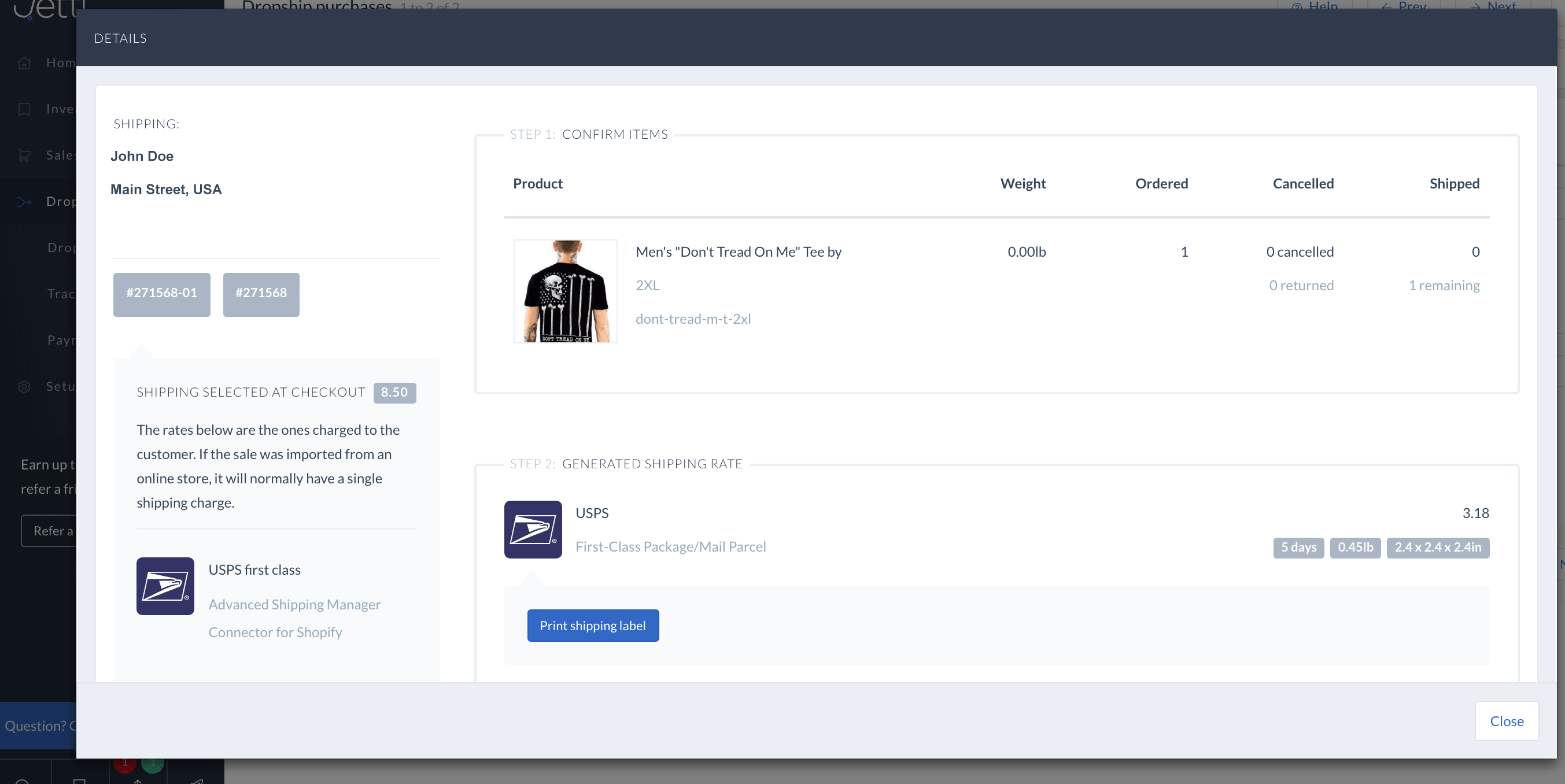Click the Inventory bookmark icon in sidebar

click(x=24, y=109)
